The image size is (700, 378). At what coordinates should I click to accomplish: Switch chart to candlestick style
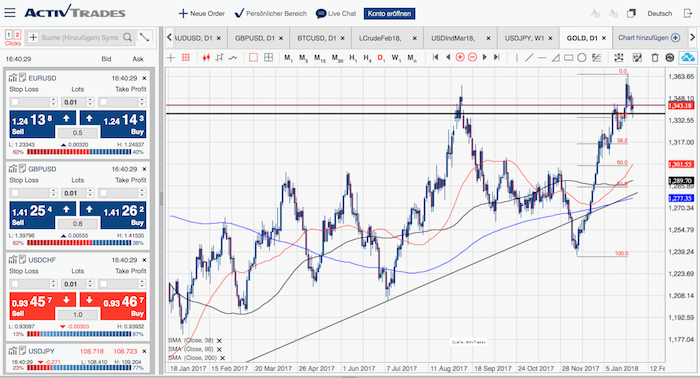(x=206, y=58)
